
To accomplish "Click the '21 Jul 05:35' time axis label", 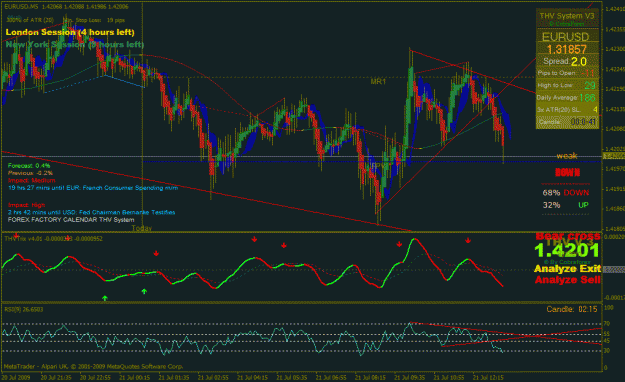I will 292,377.
